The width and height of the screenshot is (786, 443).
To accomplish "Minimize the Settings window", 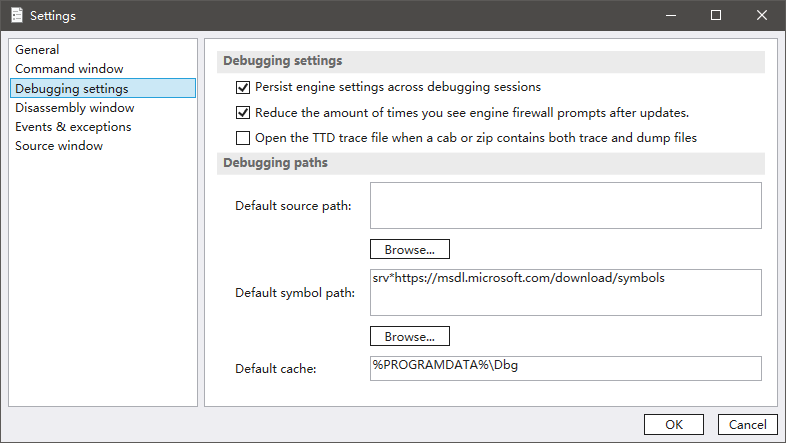I will 671,16.
